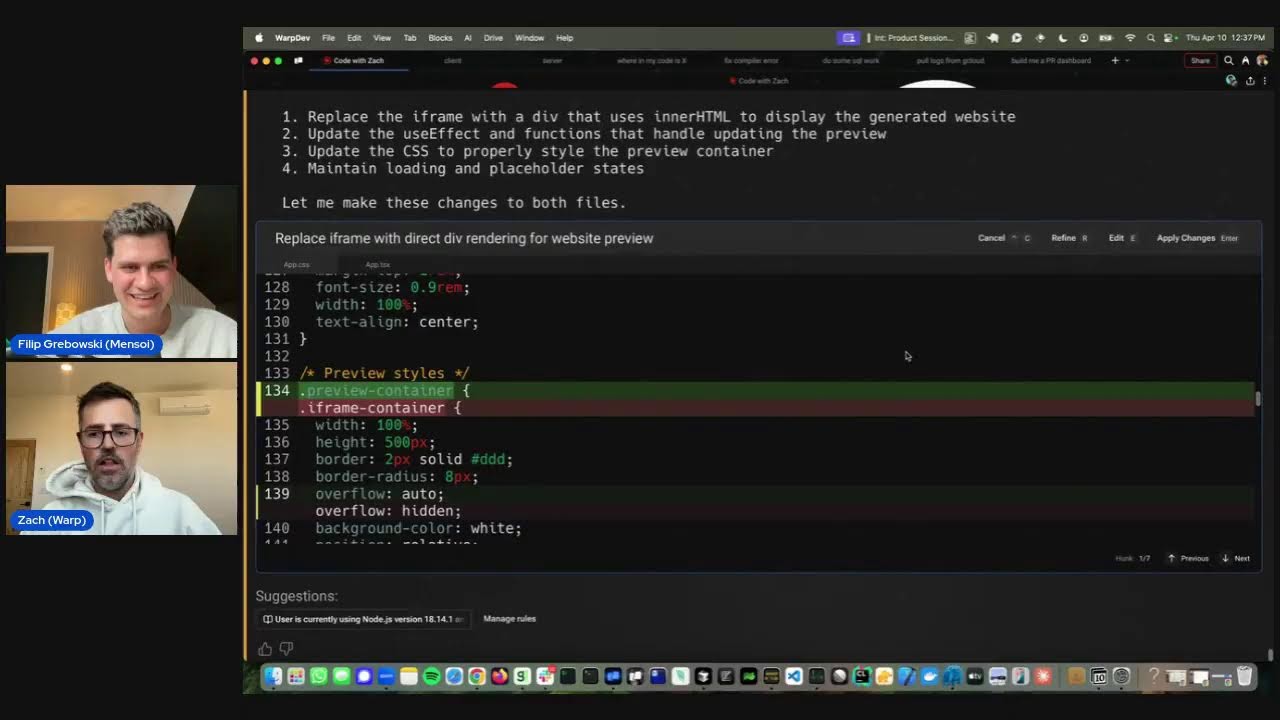Click the thumbs up feedback icon
This screenshot has height=720, width=1280.
coord(265,649)
